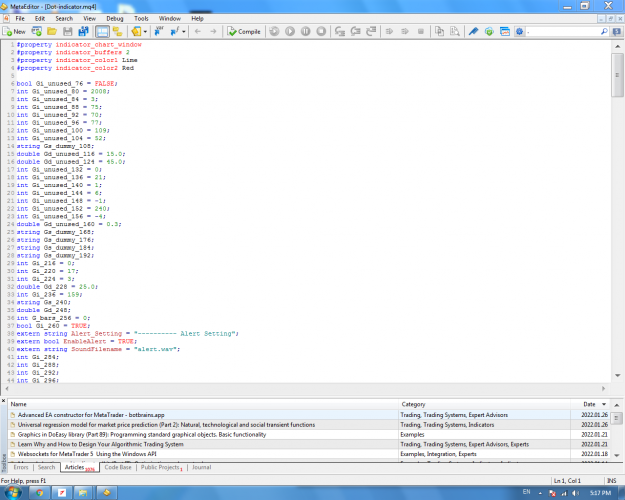Click the pause debugging icon

tap(305, 31)
